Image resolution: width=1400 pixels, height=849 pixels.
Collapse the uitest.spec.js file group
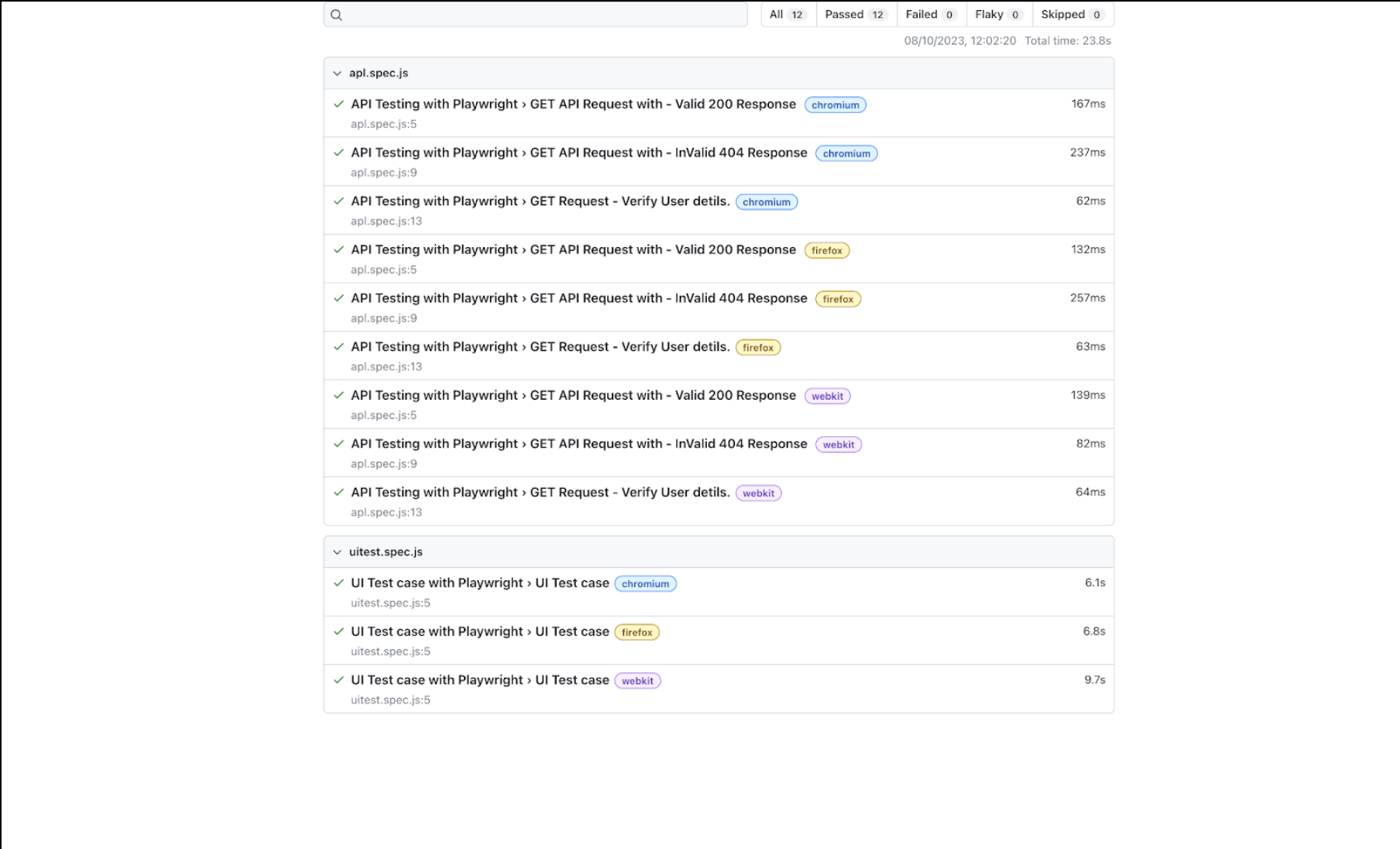coord(337,552)
